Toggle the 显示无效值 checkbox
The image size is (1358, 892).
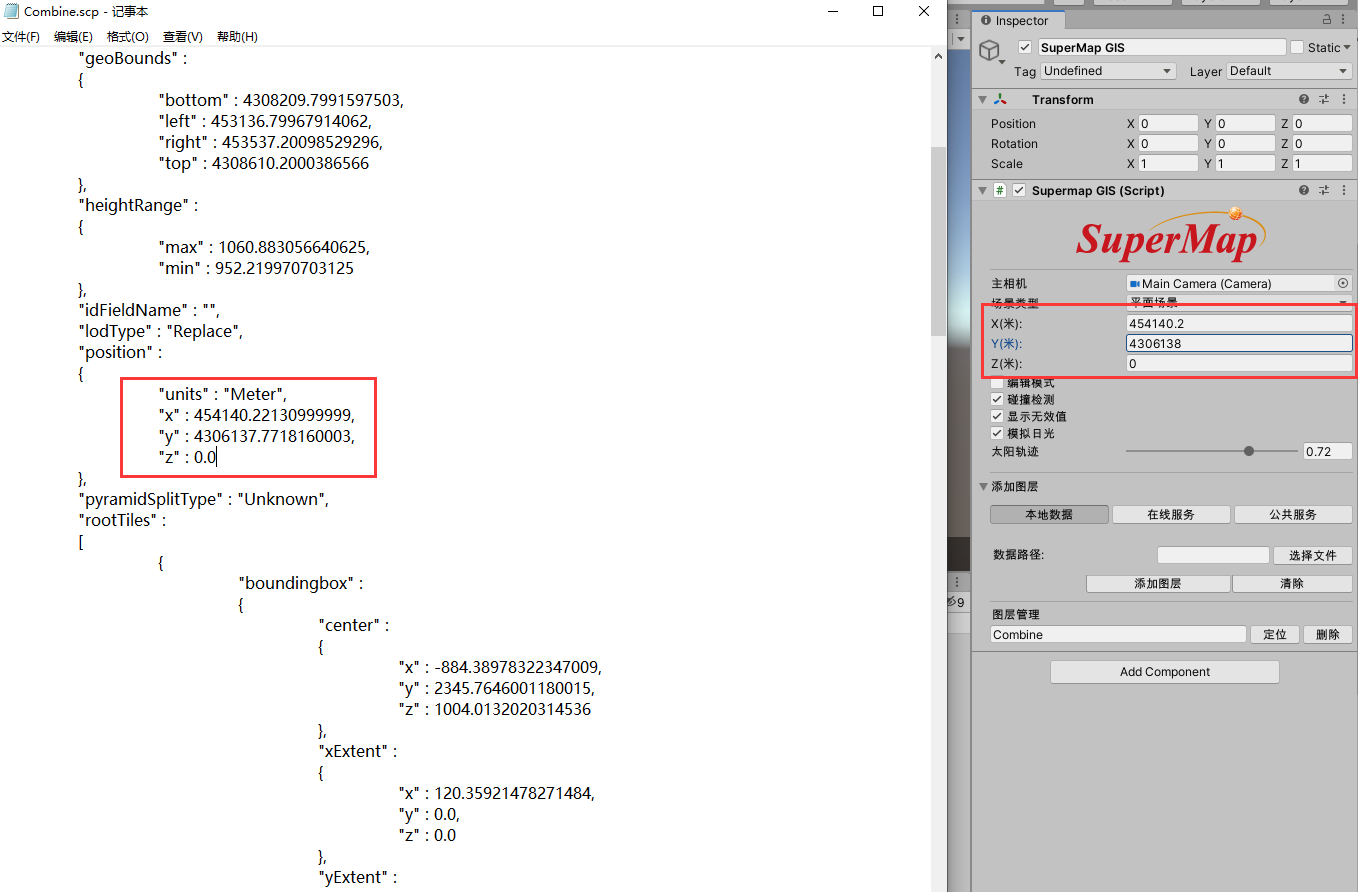pyautogui.click(x=997, y=416)
